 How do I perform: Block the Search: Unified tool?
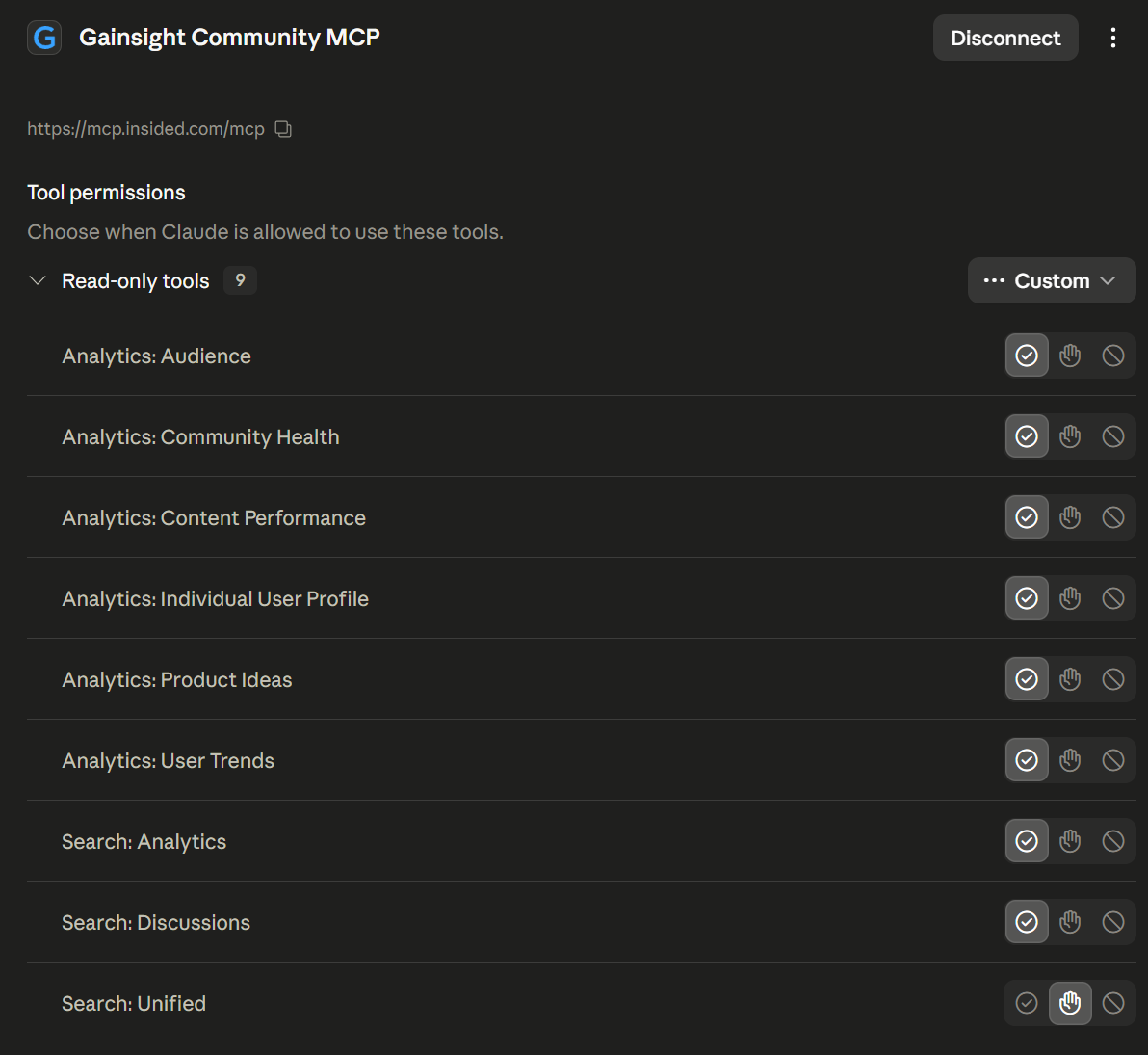(1113, 1003)
